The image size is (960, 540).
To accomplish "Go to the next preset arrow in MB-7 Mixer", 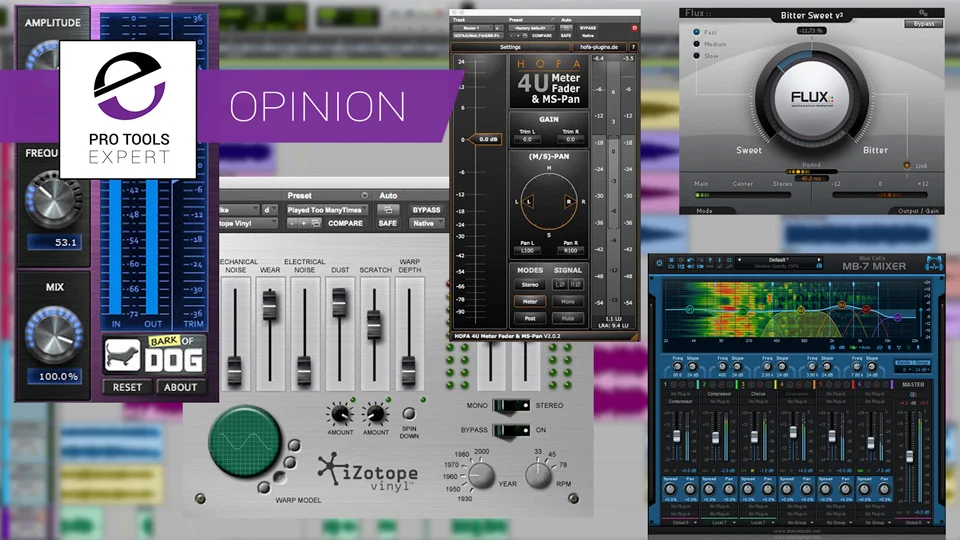I will [x=819, y=260].
